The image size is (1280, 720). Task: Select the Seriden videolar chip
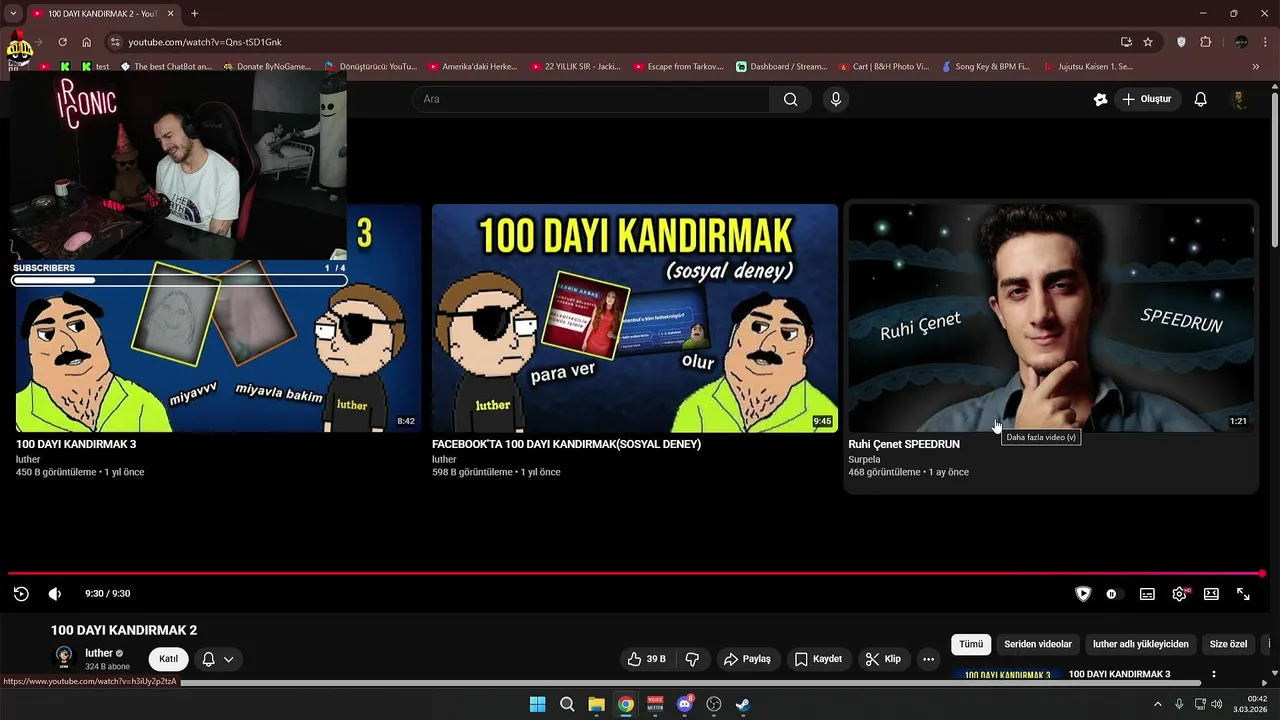pyautogui.click(x=1038, y=644)
